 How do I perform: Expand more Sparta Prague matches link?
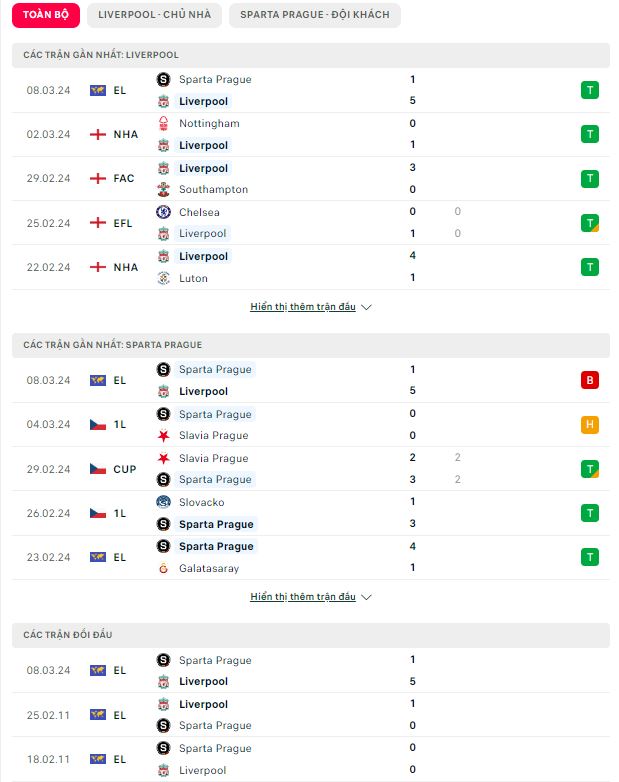(303, 597)
